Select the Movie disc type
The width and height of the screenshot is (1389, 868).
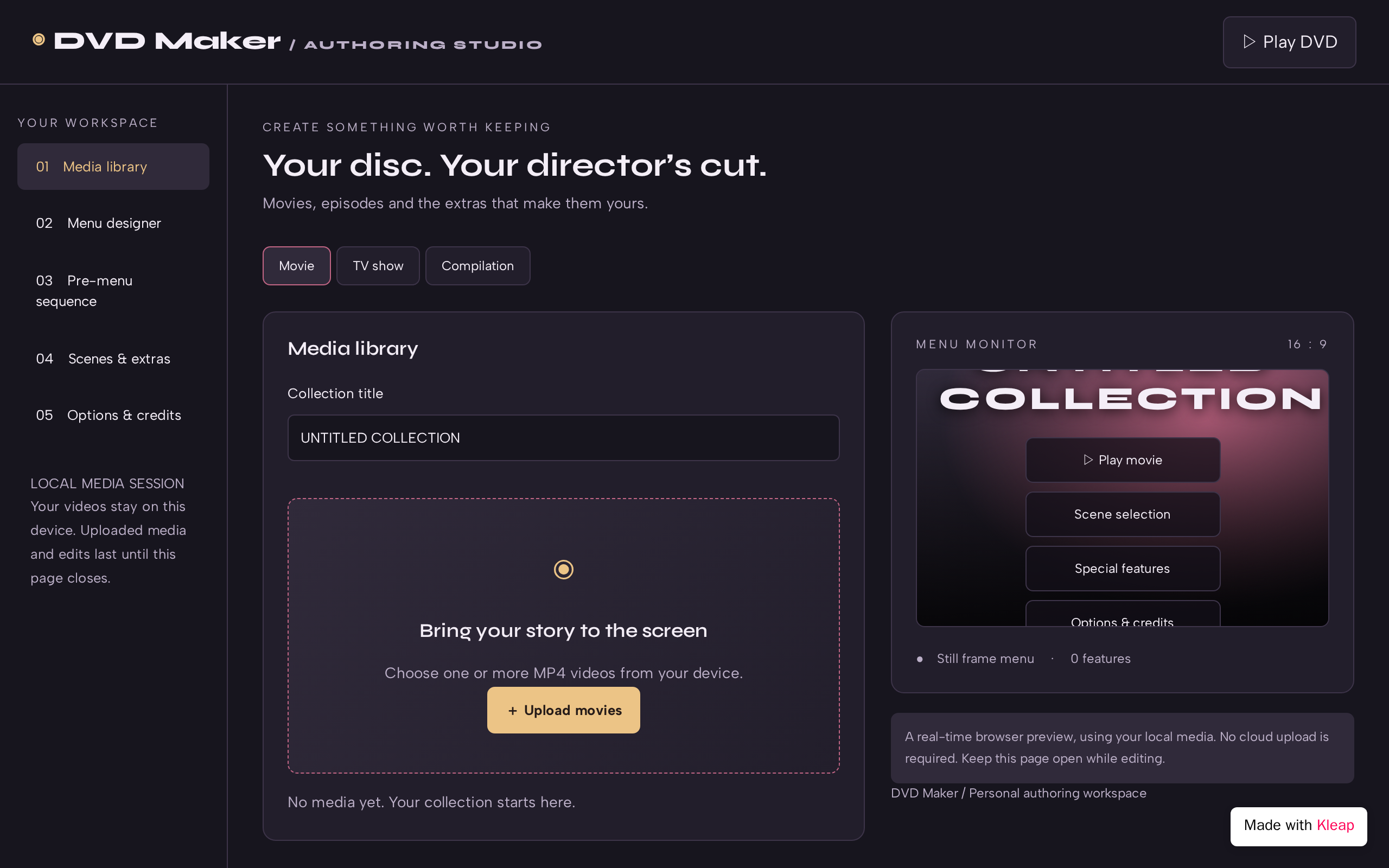click(296, 266)
